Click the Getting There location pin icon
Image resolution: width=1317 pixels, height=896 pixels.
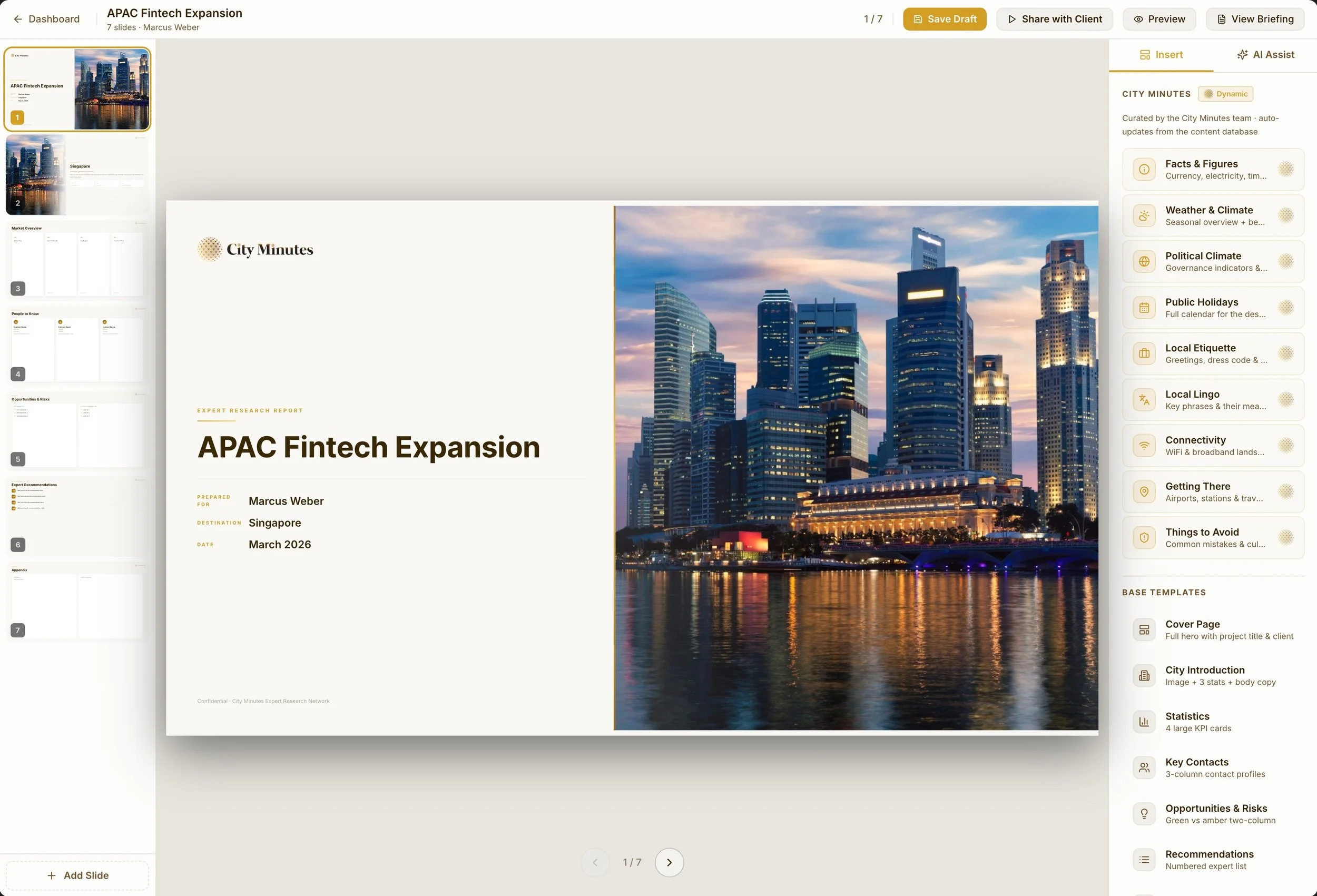[x=1144, y=492]
